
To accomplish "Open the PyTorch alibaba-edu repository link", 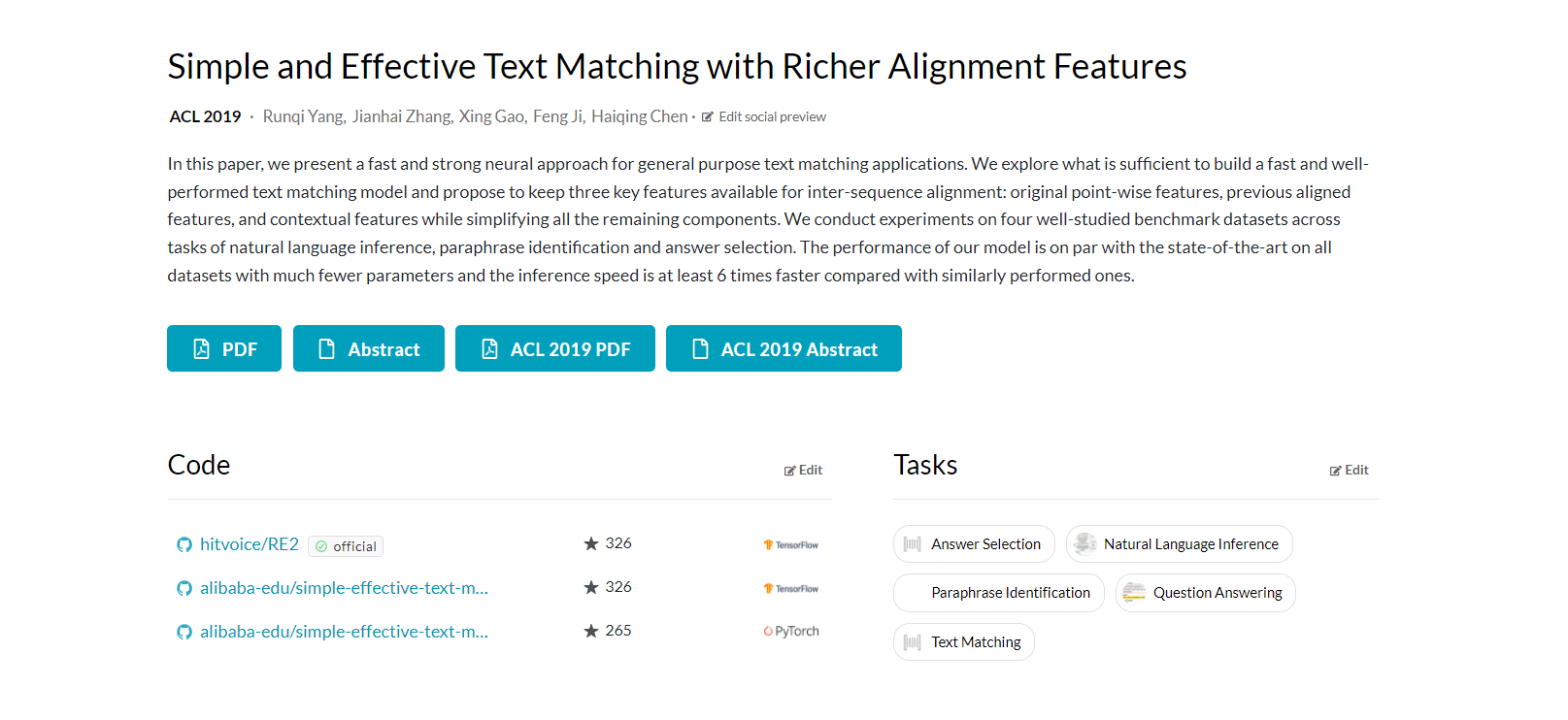I will coord(344,632).
